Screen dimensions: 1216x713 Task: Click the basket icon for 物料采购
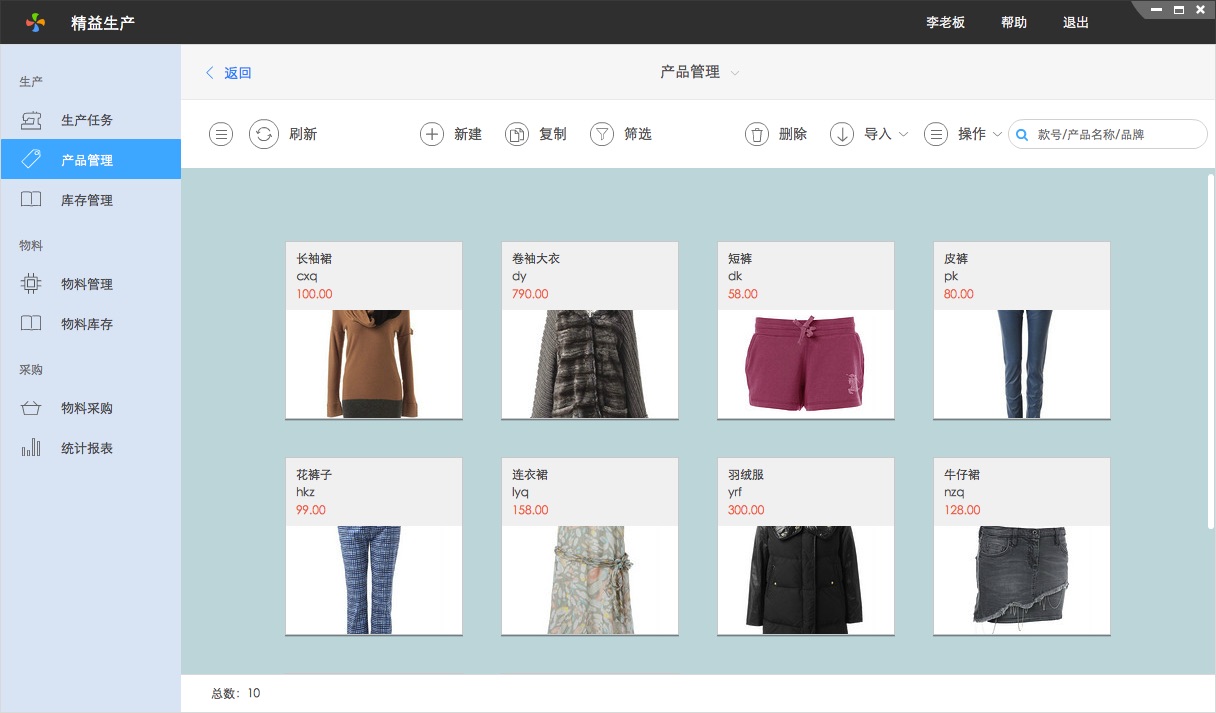[31, 408]
